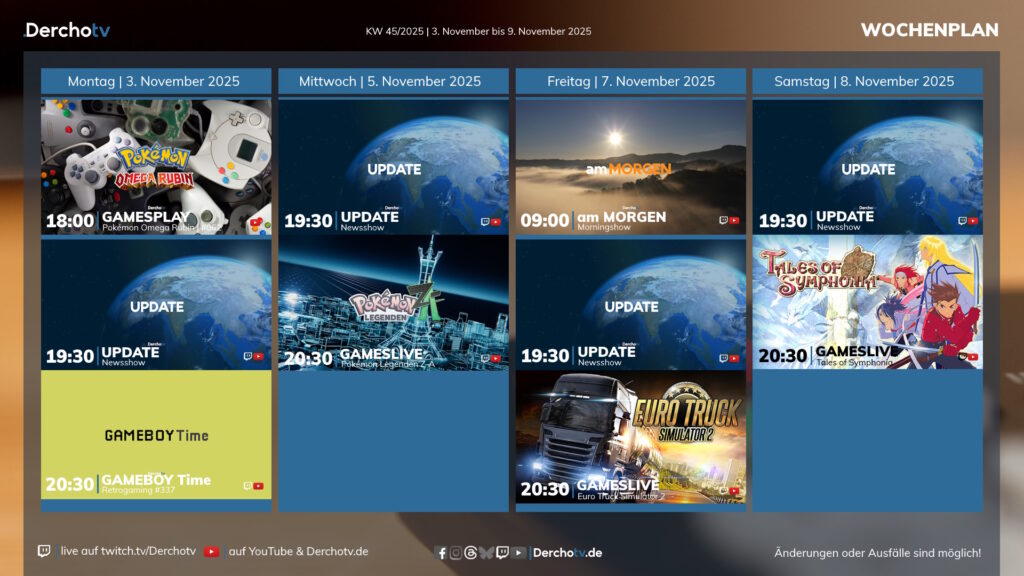Click the Twitch icon on the am MORGEN tile

point(723,220)
